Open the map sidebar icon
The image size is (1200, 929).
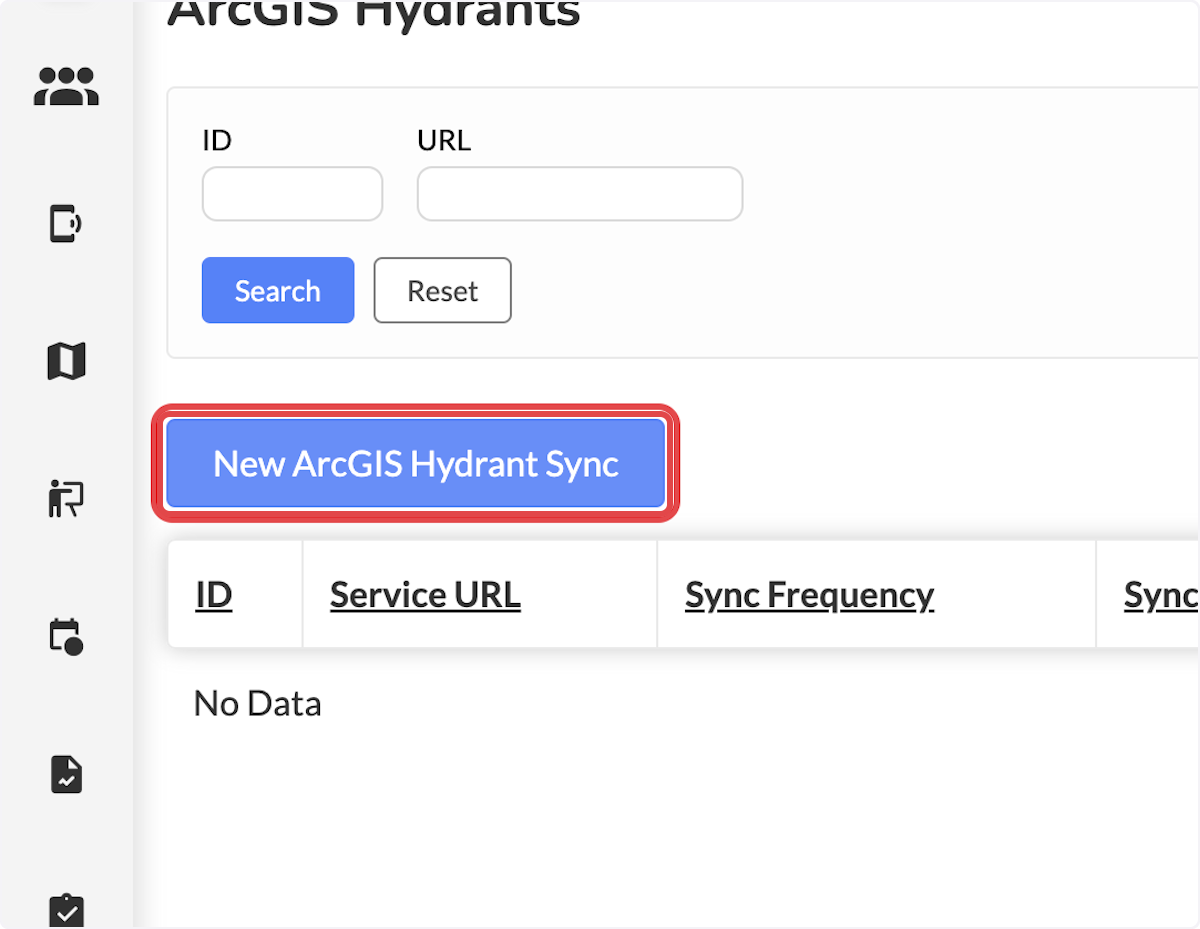tap(66, 360)
